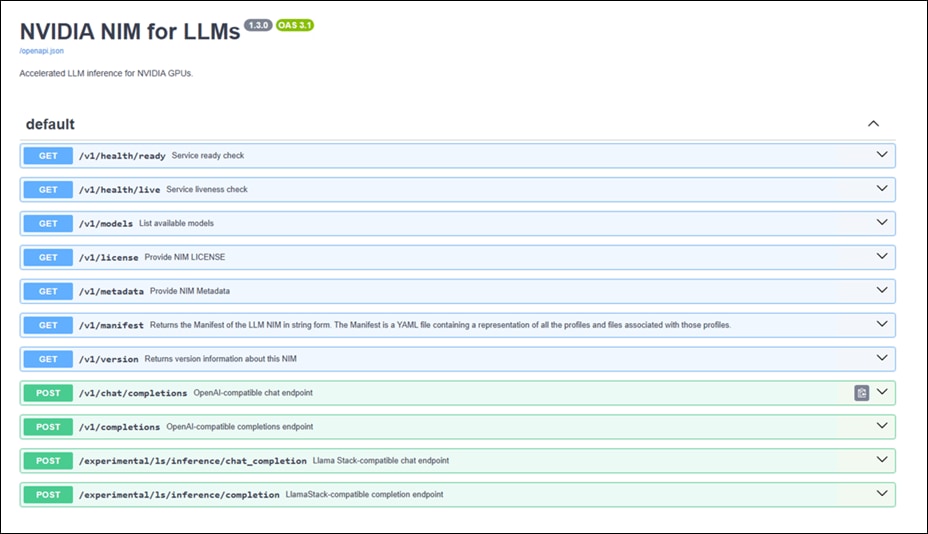Copy the /v1/chat/completions path to clipboard
The height and width of the screenshot is (534, 928).
pyautogui.click(x=862, y=393)
